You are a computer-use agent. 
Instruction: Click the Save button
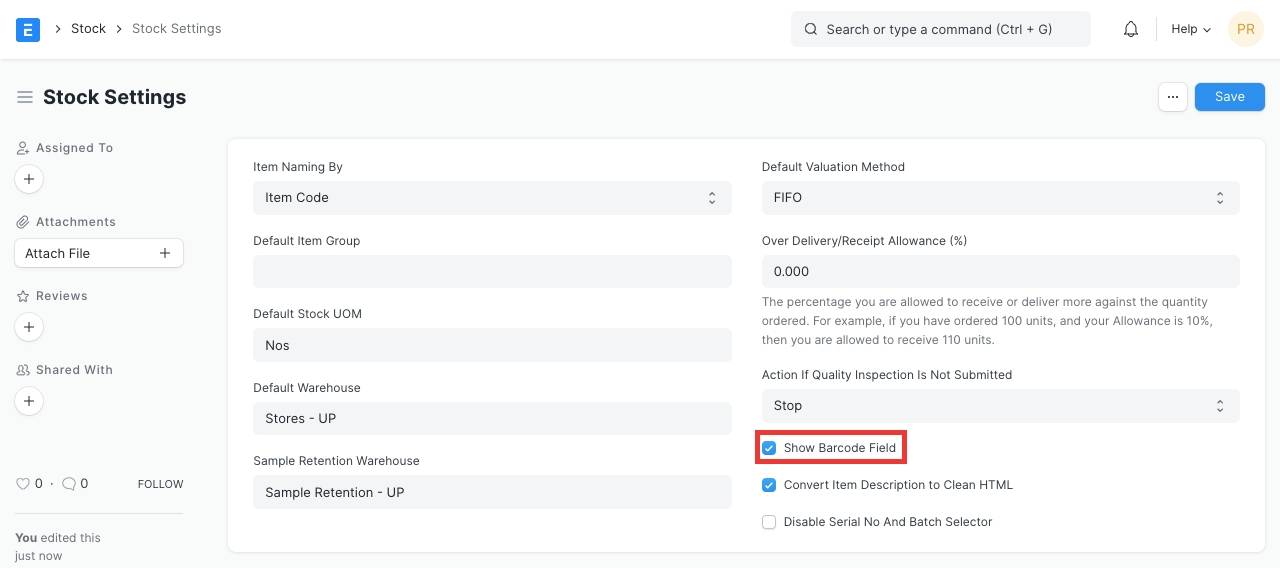pos(1229,97)
